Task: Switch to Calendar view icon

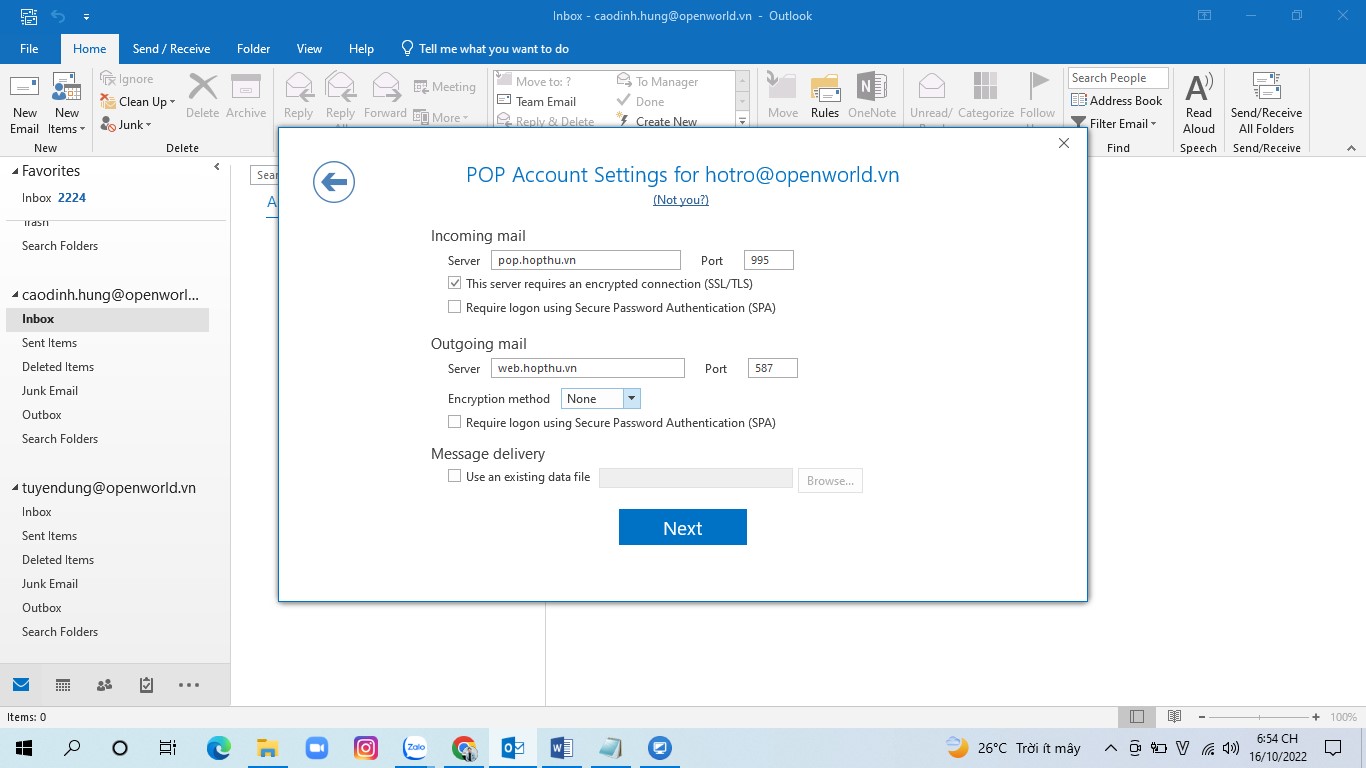Action: click(x=63, y=685)
